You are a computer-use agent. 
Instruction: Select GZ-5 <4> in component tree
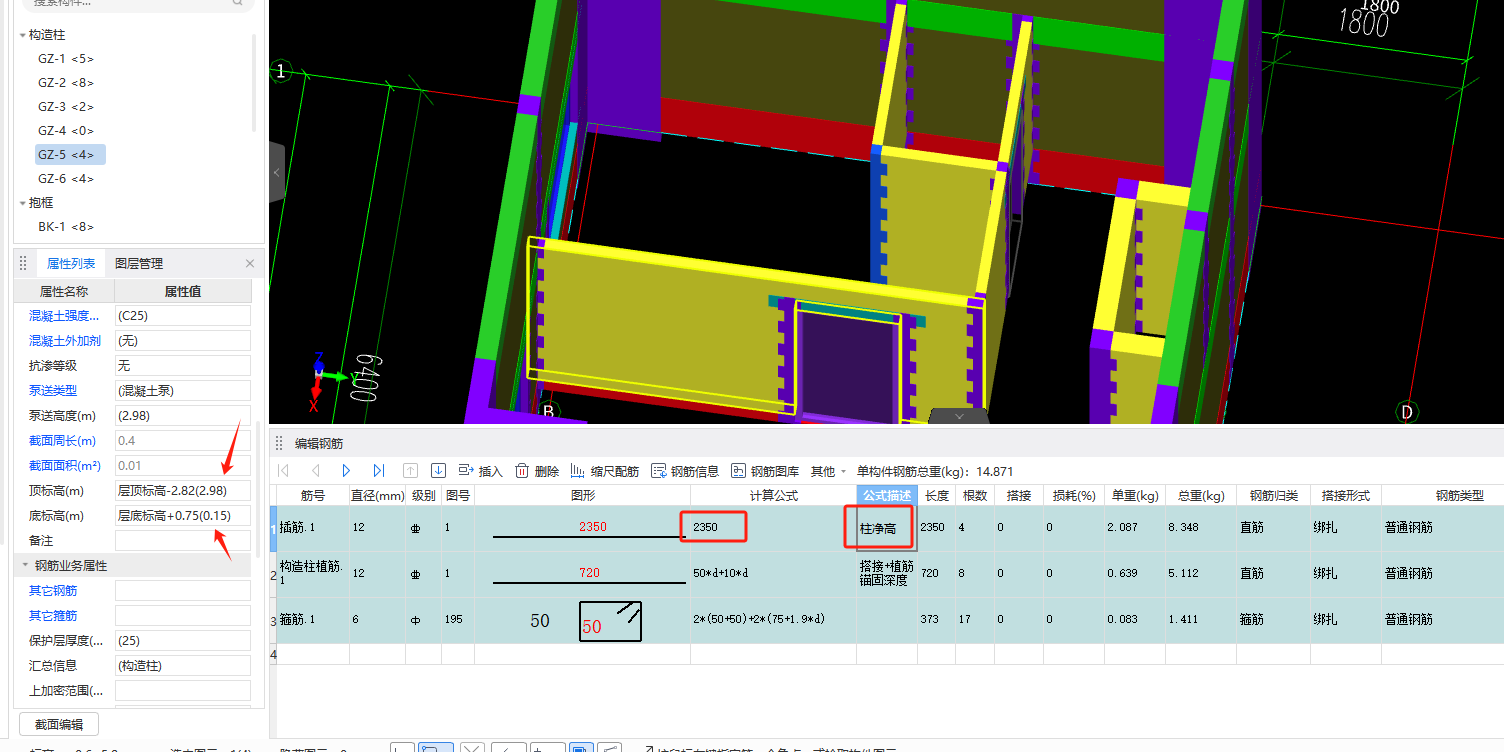pyautogui.click(x=70, y=155)
